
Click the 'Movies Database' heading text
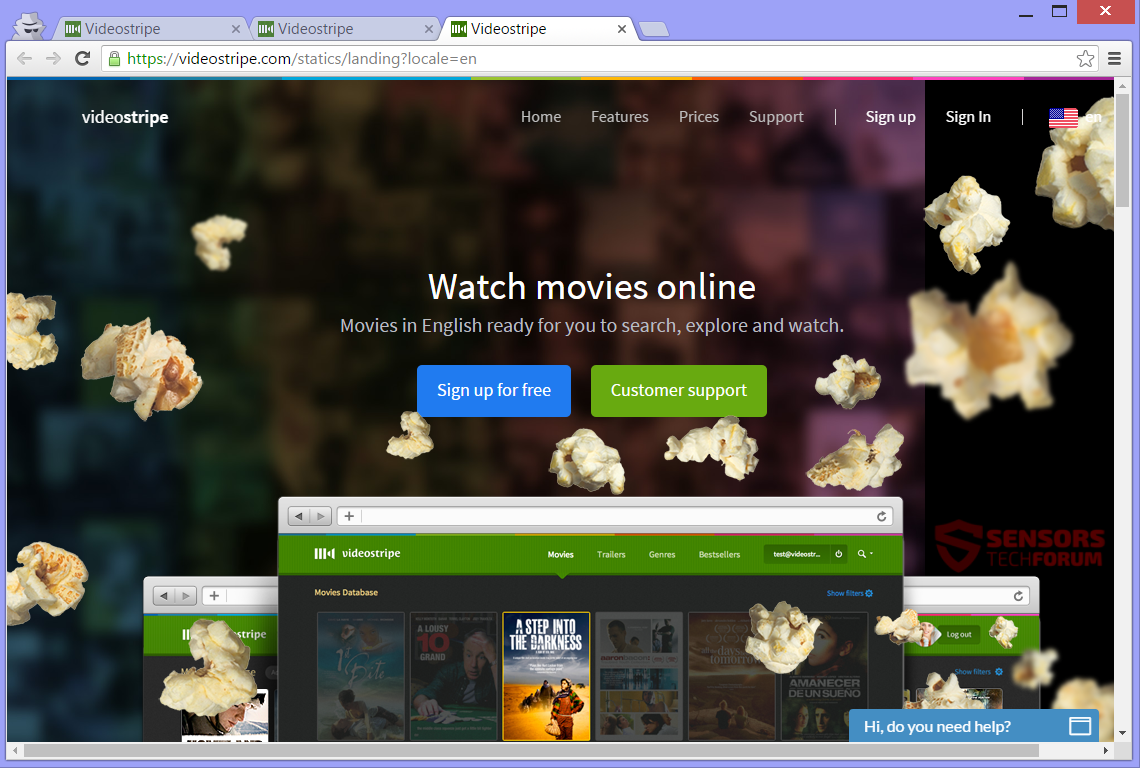346,593
